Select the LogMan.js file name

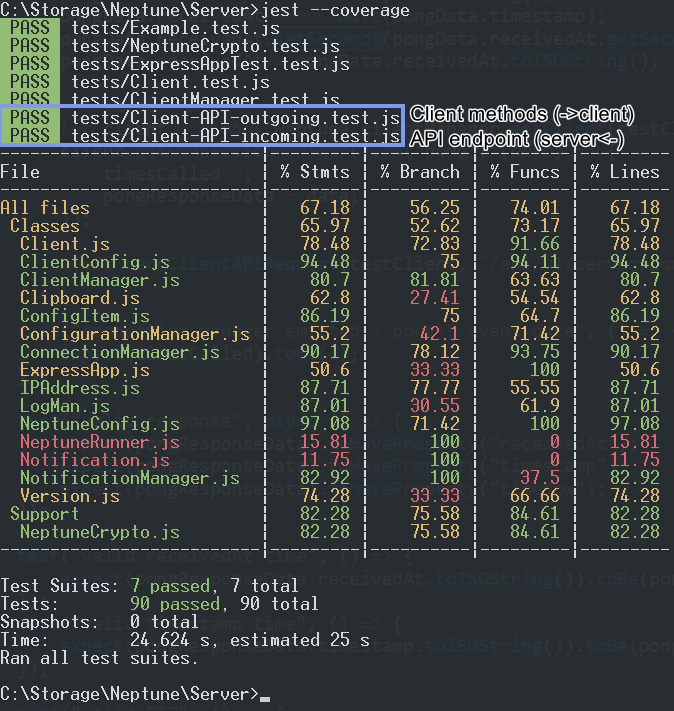tap(65, 406)
